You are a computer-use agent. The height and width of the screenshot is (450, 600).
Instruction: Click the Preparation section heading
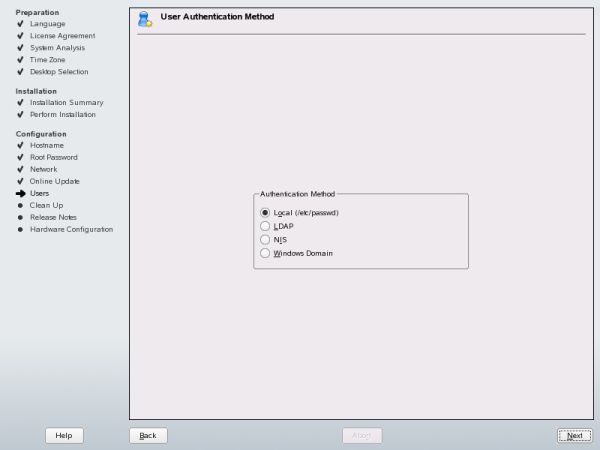coord(37,12)
